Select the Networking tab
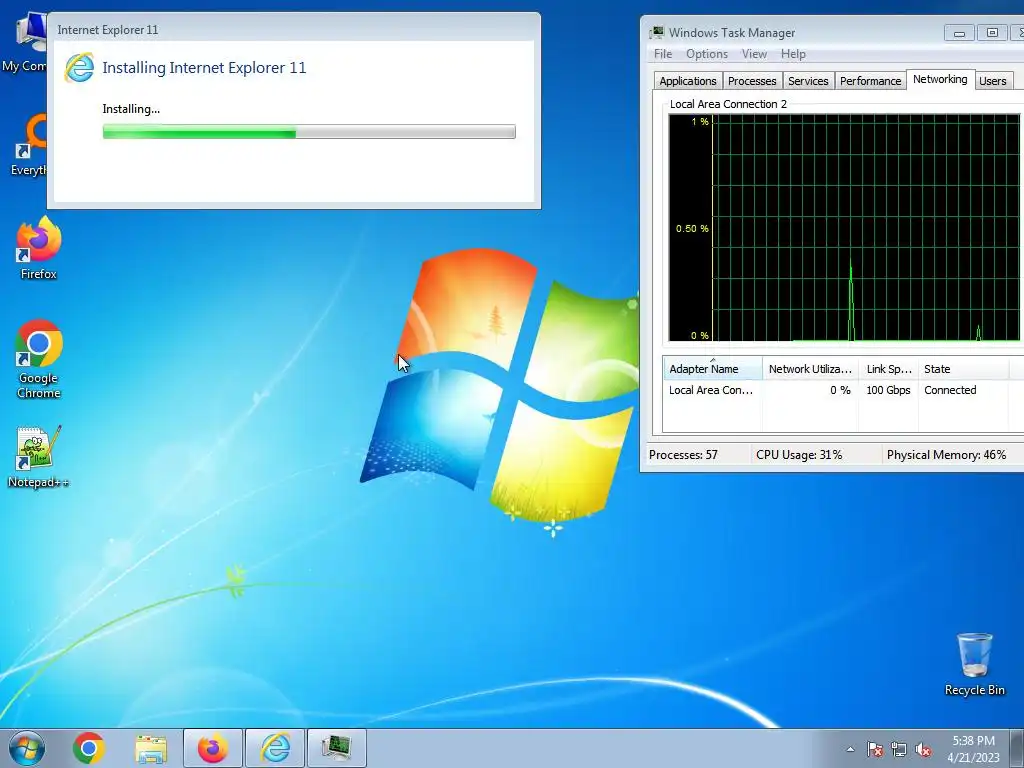 (x=940, y=79)
